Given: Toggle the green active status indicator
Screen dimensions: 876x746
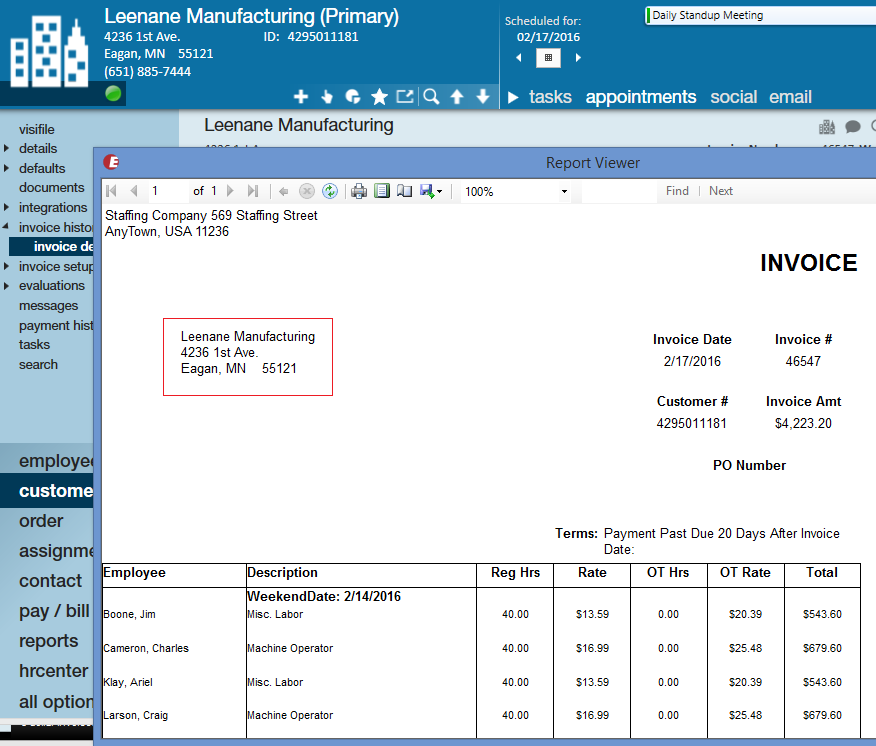Looking at the screenshot, I should click(x=113, y=94).
